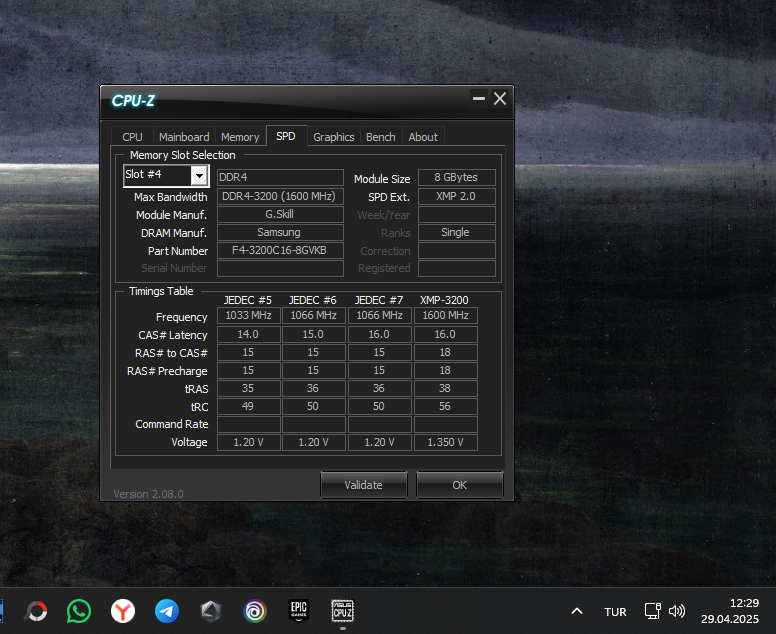Click the 8 GBytes module size field
This screenshot has height=634, width=776.
point(456,177)
